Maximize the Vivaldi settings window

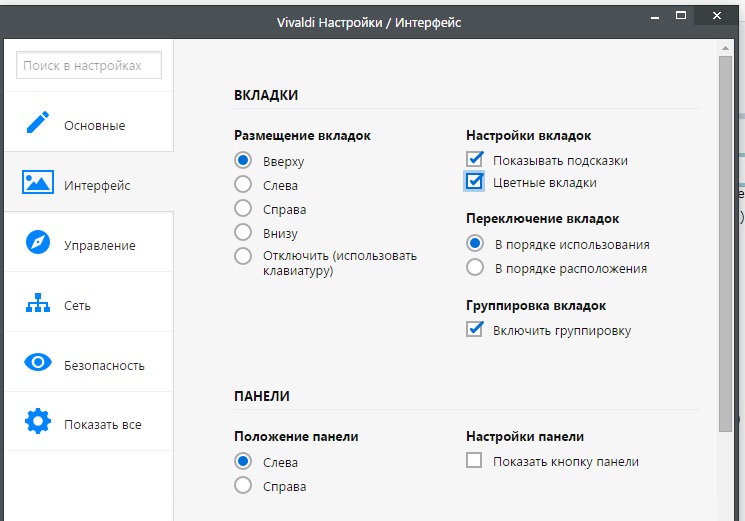tap(681, 16)
